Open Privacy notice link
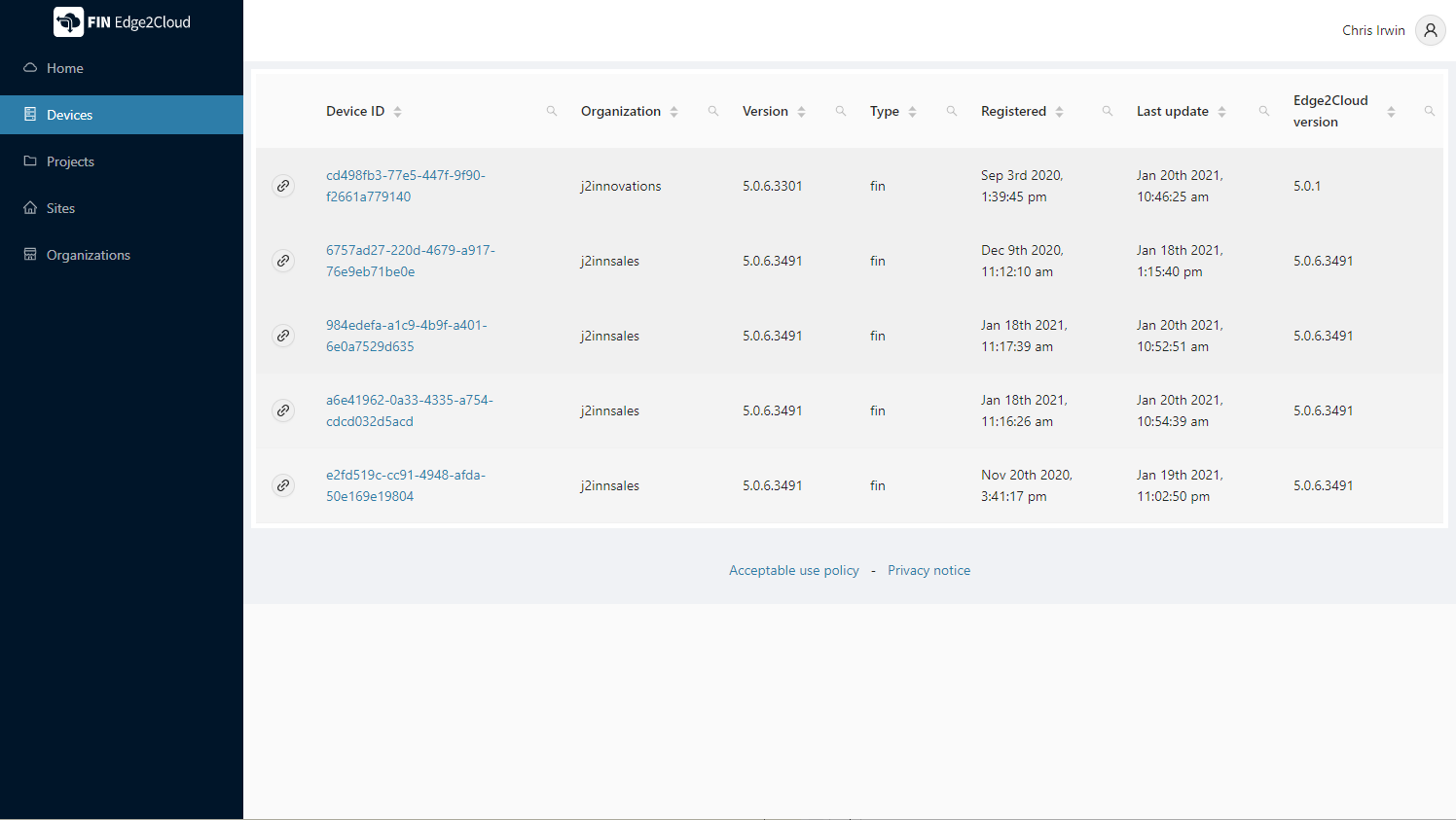 pyautogui.click(x=928, y=570)
